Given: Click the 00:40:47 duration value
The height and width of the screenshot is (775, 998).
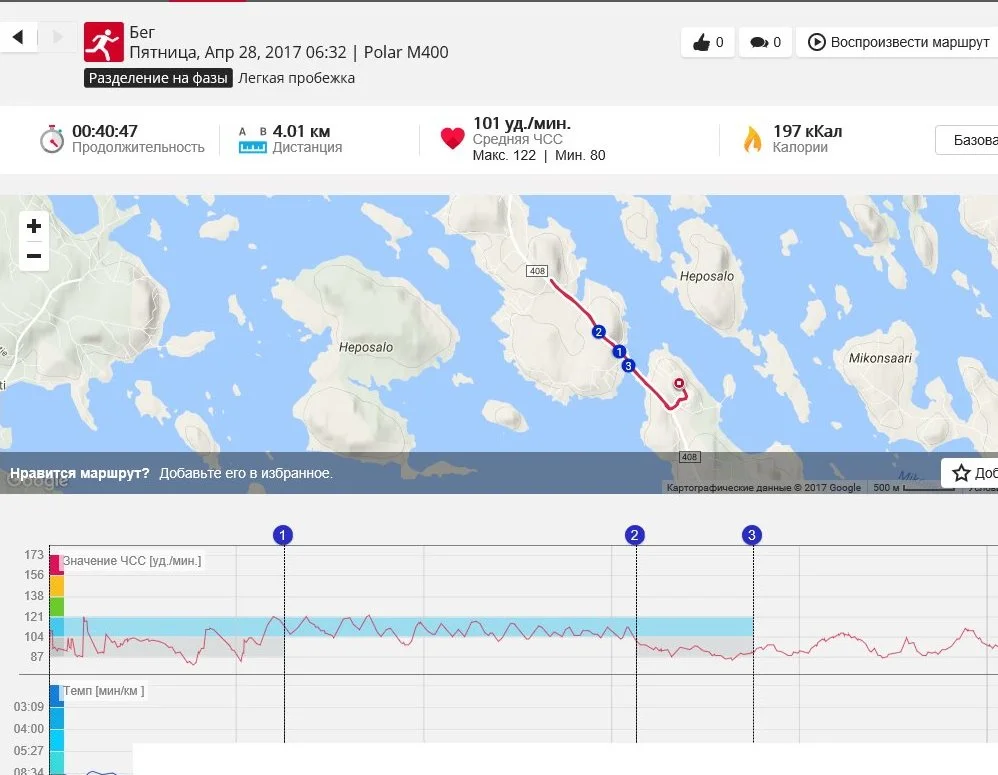Looking at the screenshot, I should (104, 131).
